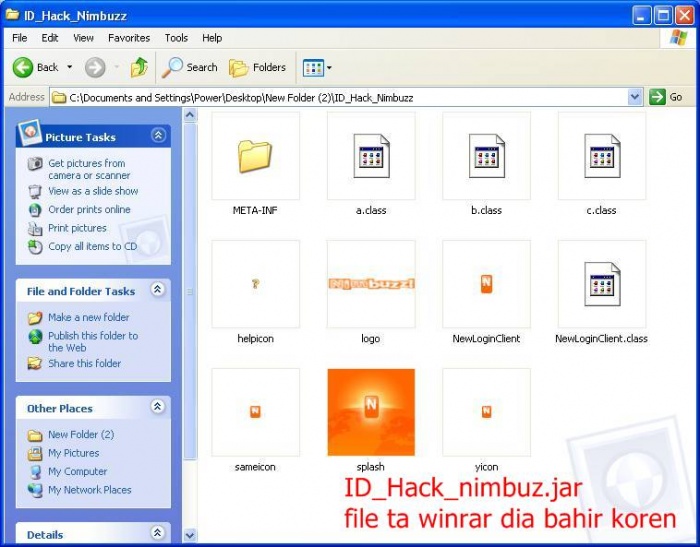Select the NewLoginClient image thumbnail

[486, 284]
